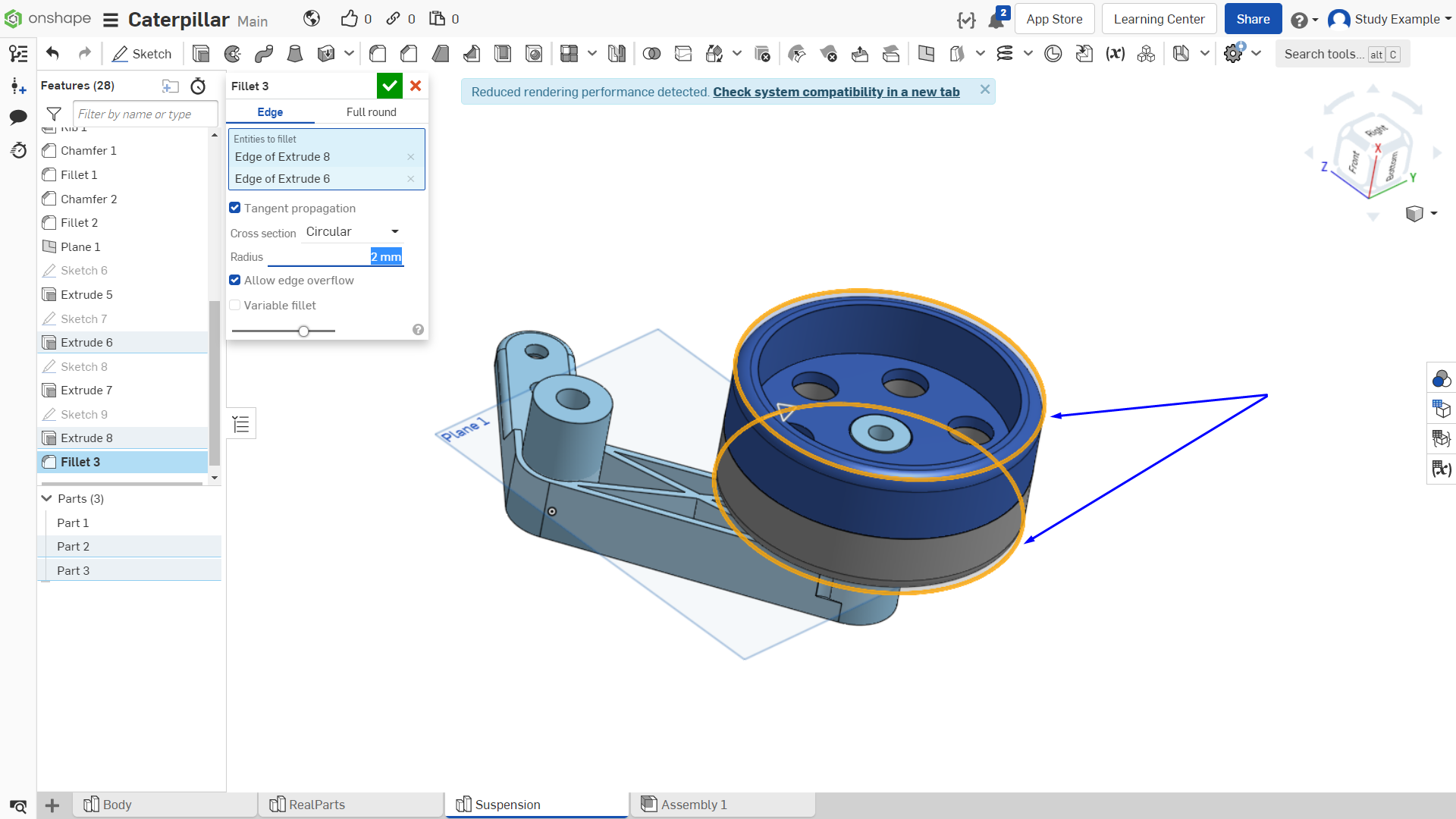Open the Cross section Circular dropdown
This screenshot has width=1456, height=819.
[x=353, y=231]
